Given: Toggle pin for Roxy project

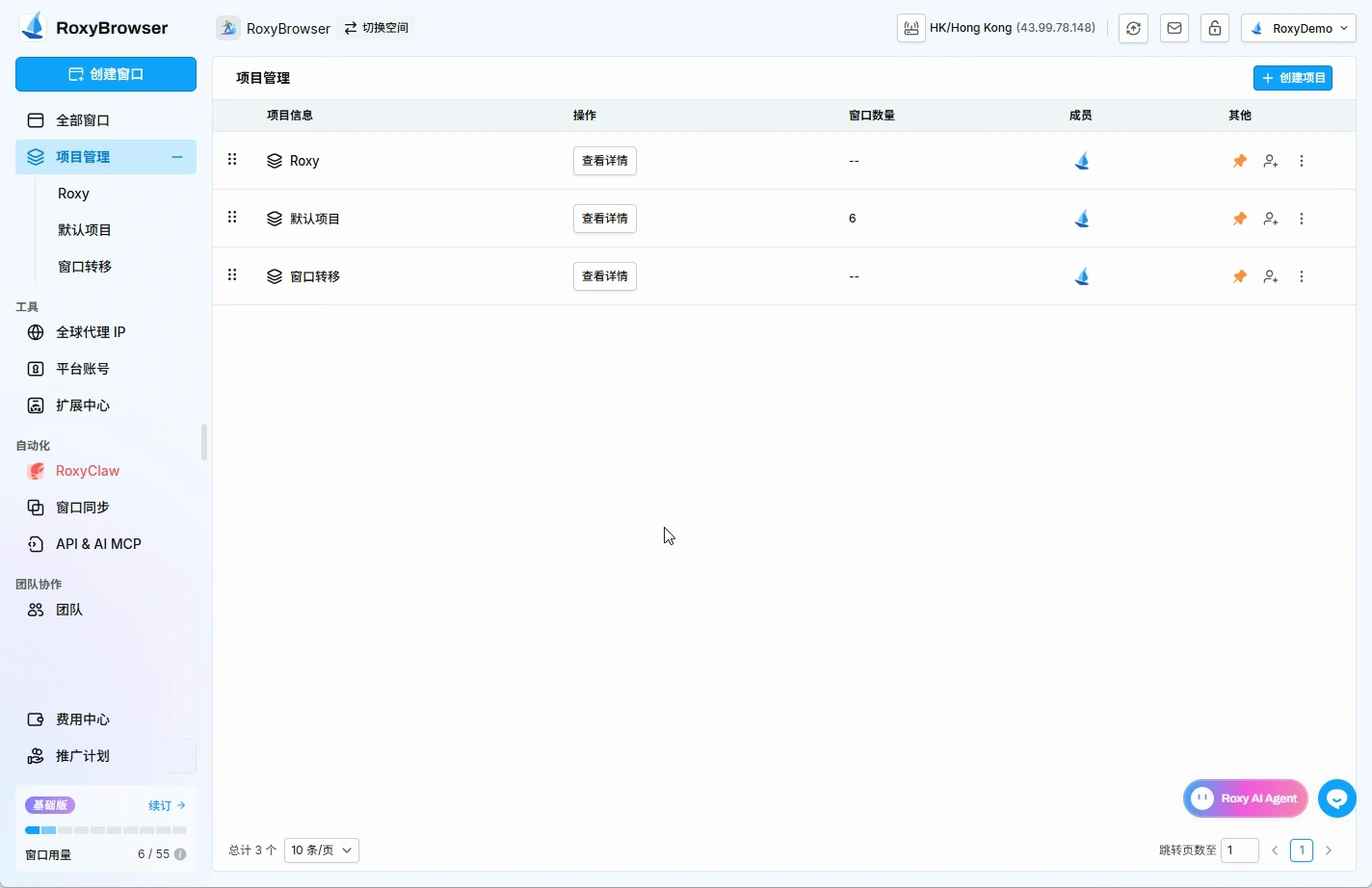Looking at the screenshot, I should click(1240, 161).
